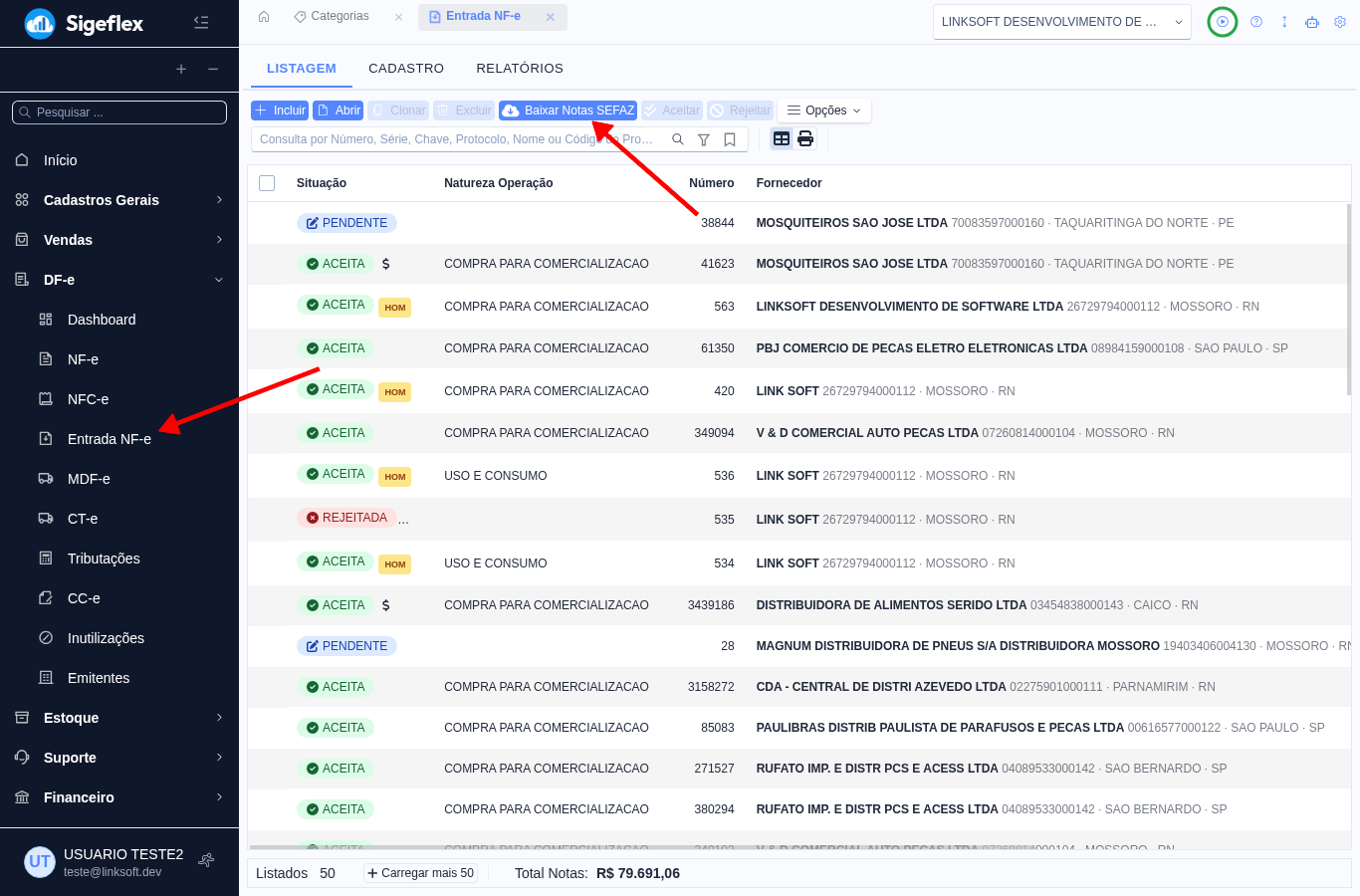Click the REJEITADA status on note 535
The width and height of the screenshot is (1360, 896).
point(346,518)
